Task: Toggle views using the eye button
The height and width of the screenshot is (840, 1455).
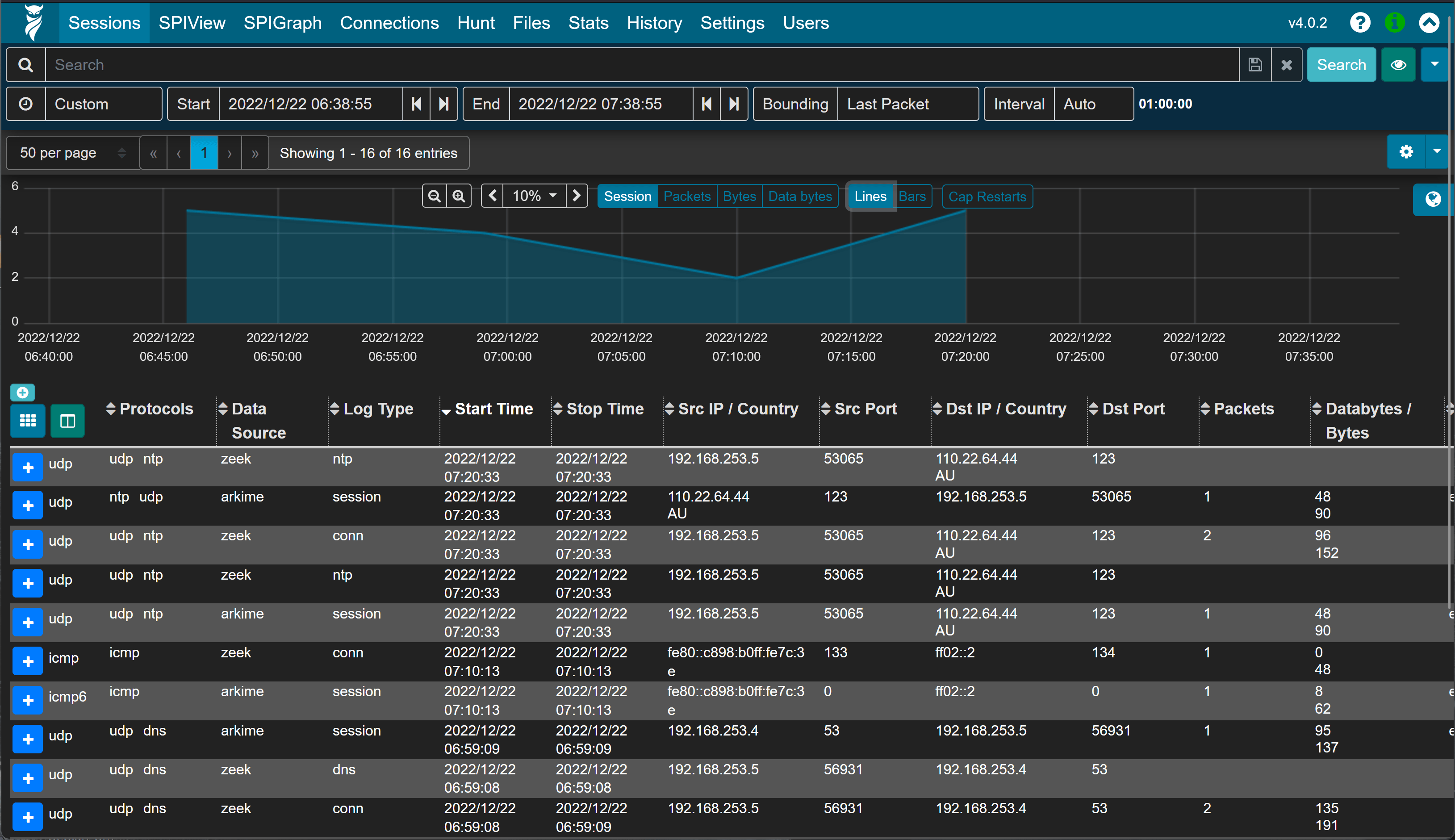Action: (x=1398, y=65)
